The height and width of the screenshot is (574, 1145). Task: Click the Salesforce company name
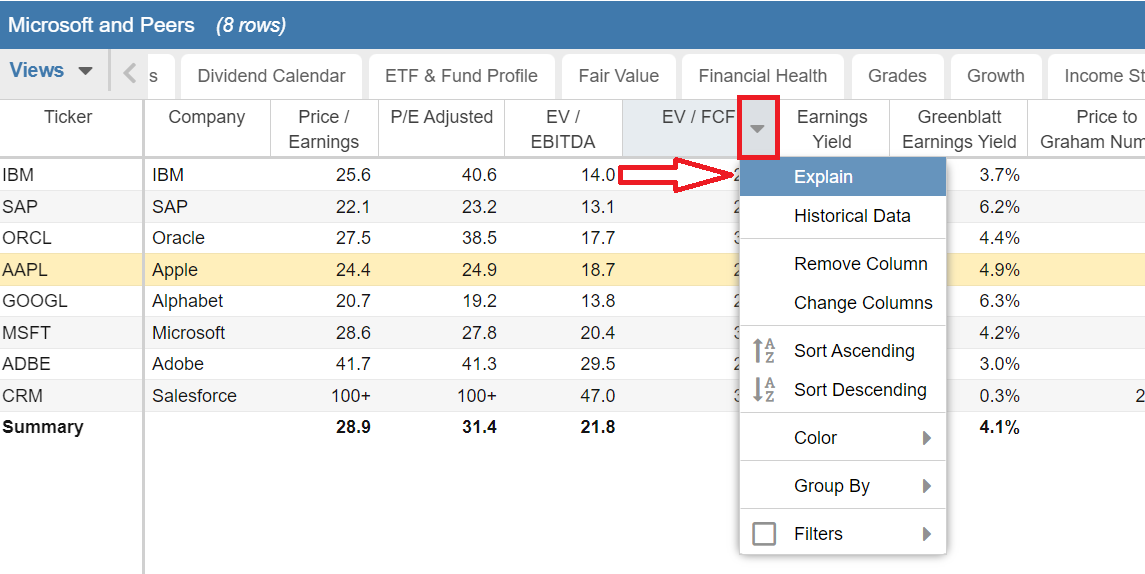pos(194,396)
